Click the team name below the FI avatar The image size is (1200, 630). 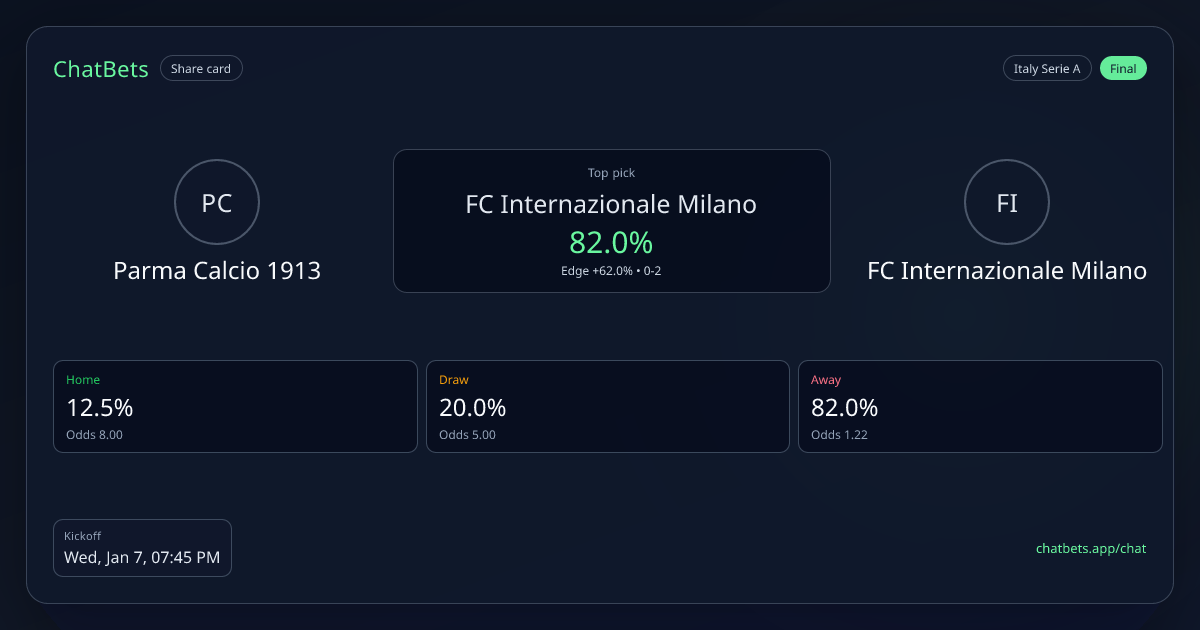click(1006, 271)
